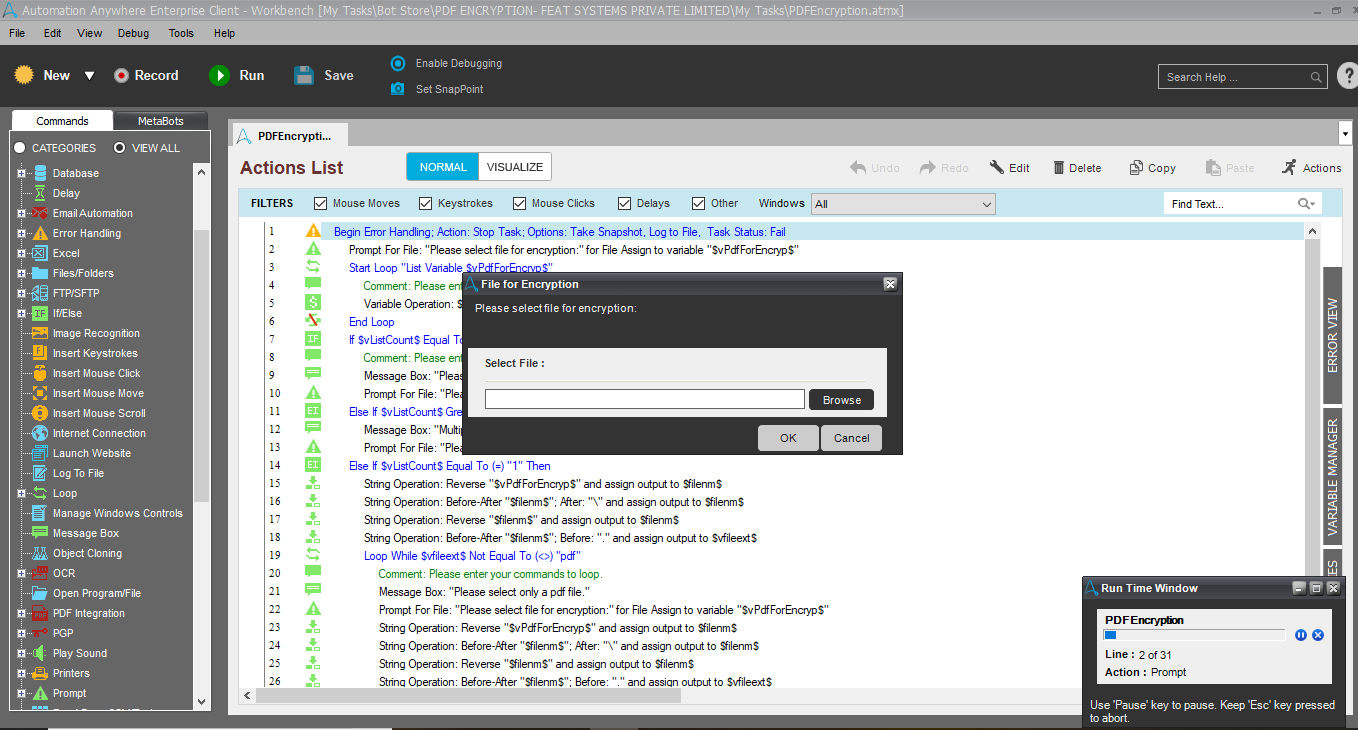Screen dimensions: 1358x730
Task: Expand the Database command category
Action: [21, 173]
